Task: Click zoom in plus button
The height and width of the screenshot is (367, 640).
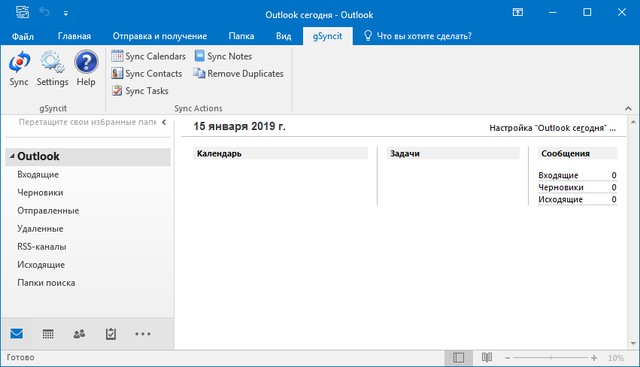Action: tap(594, 358)
